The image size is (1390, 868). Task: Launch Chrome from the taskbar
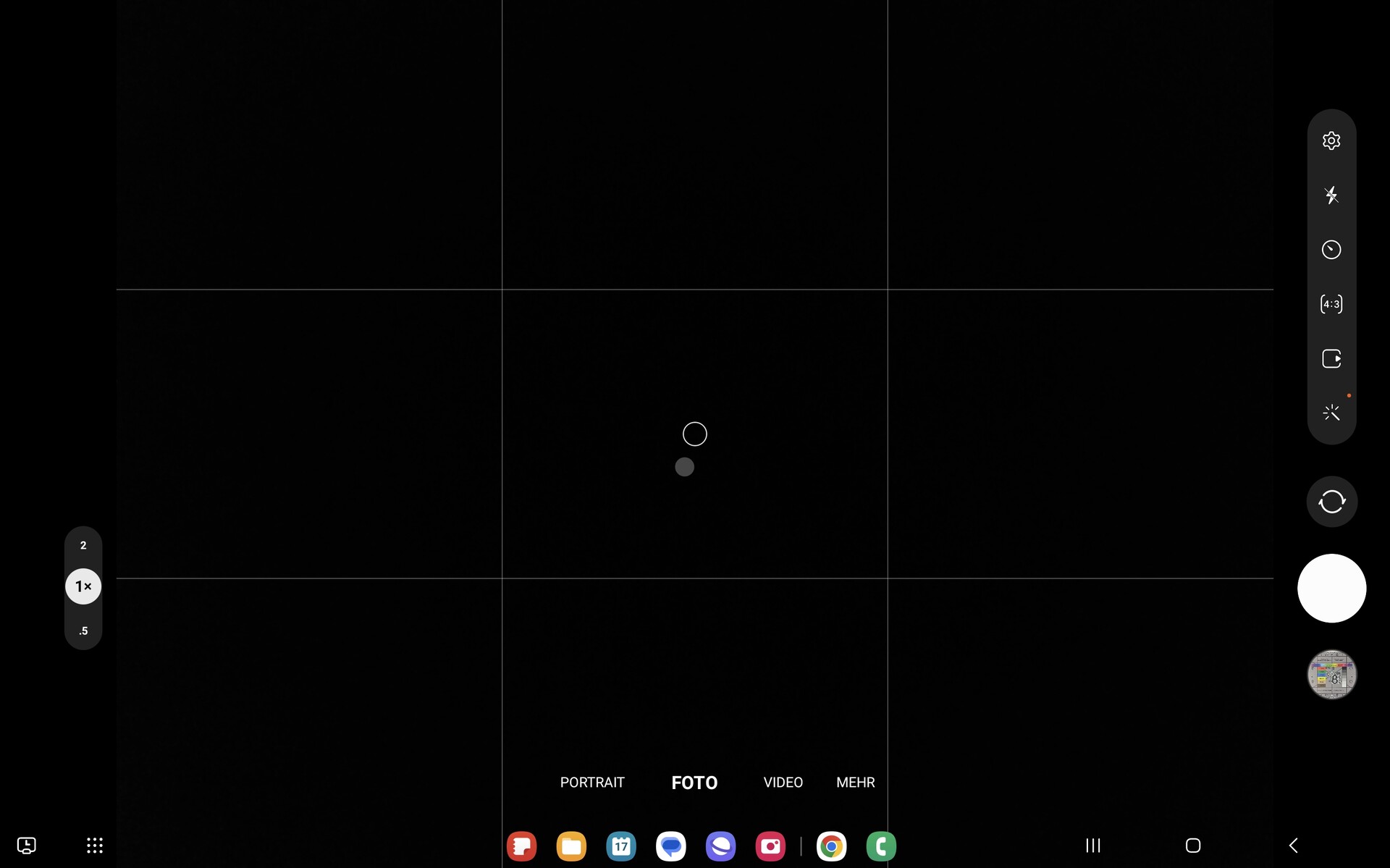coord(831,846)
